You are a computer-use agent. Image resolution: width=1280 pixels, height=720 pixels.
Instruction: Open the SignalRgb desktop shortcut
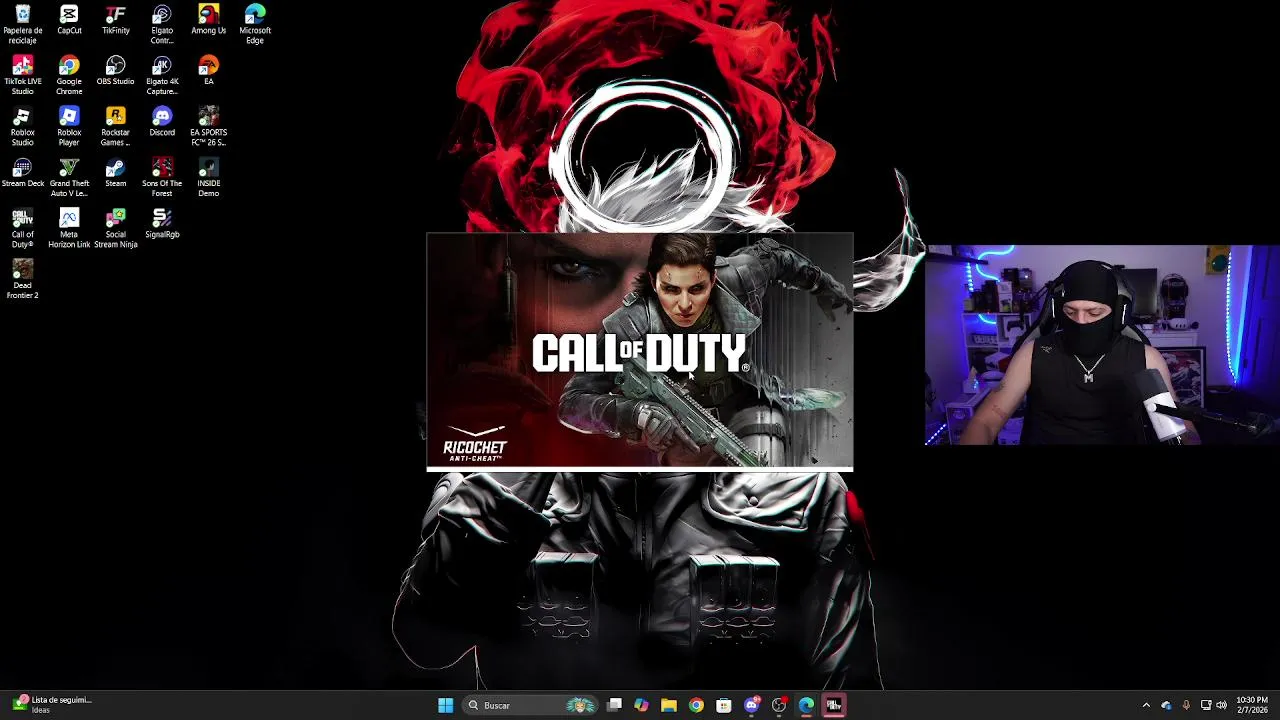point(162,224)
